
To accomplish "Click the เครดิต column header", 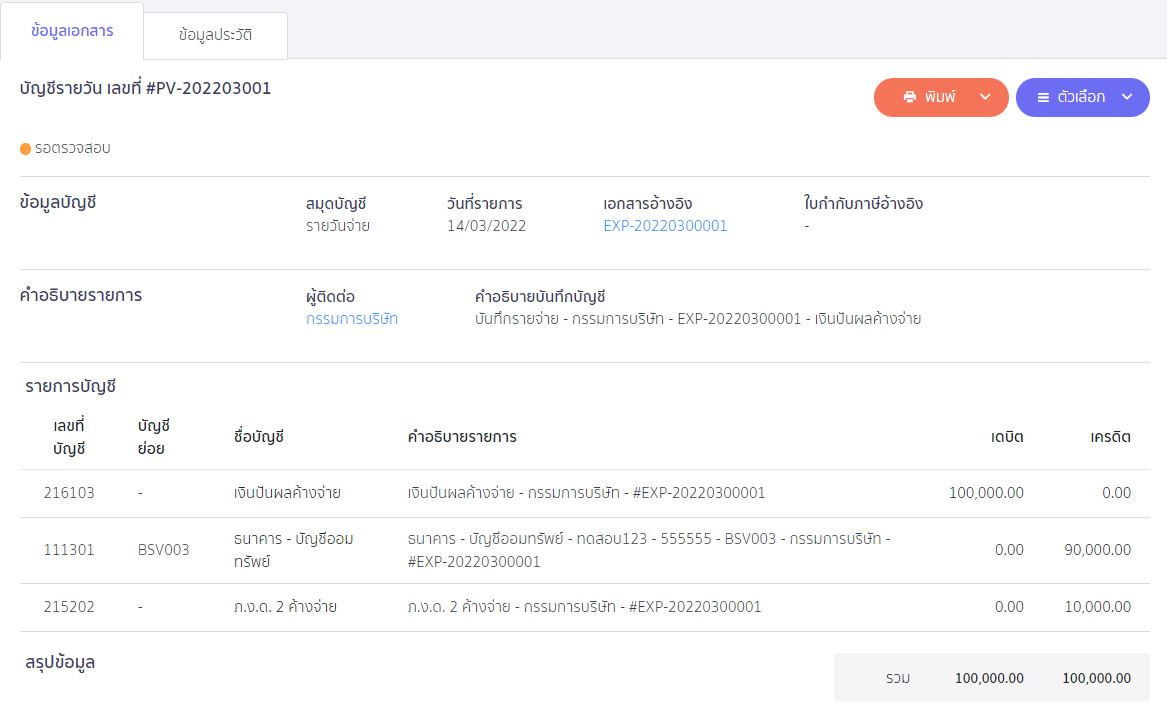I will click(x=1110, y=437).
